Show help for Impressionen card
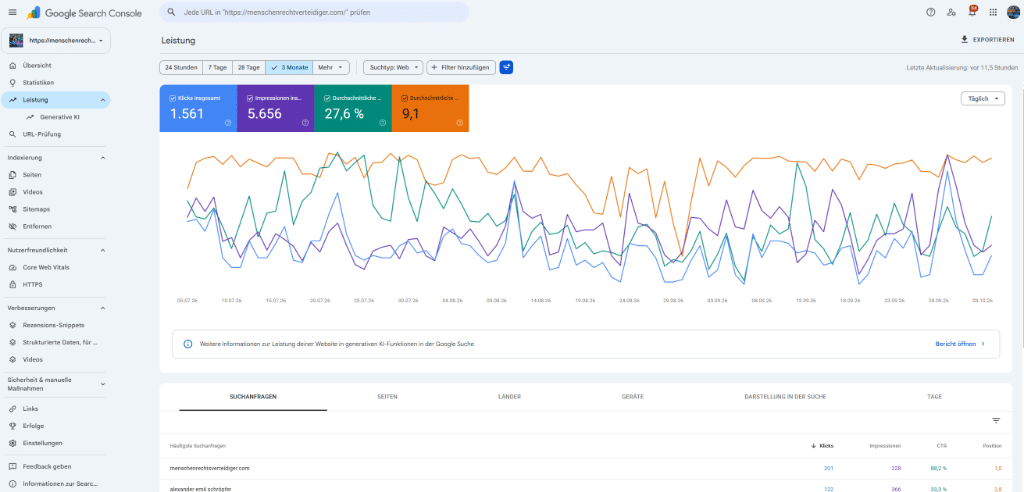Viewport: 1024px width, 492px height. coord(305,122)
